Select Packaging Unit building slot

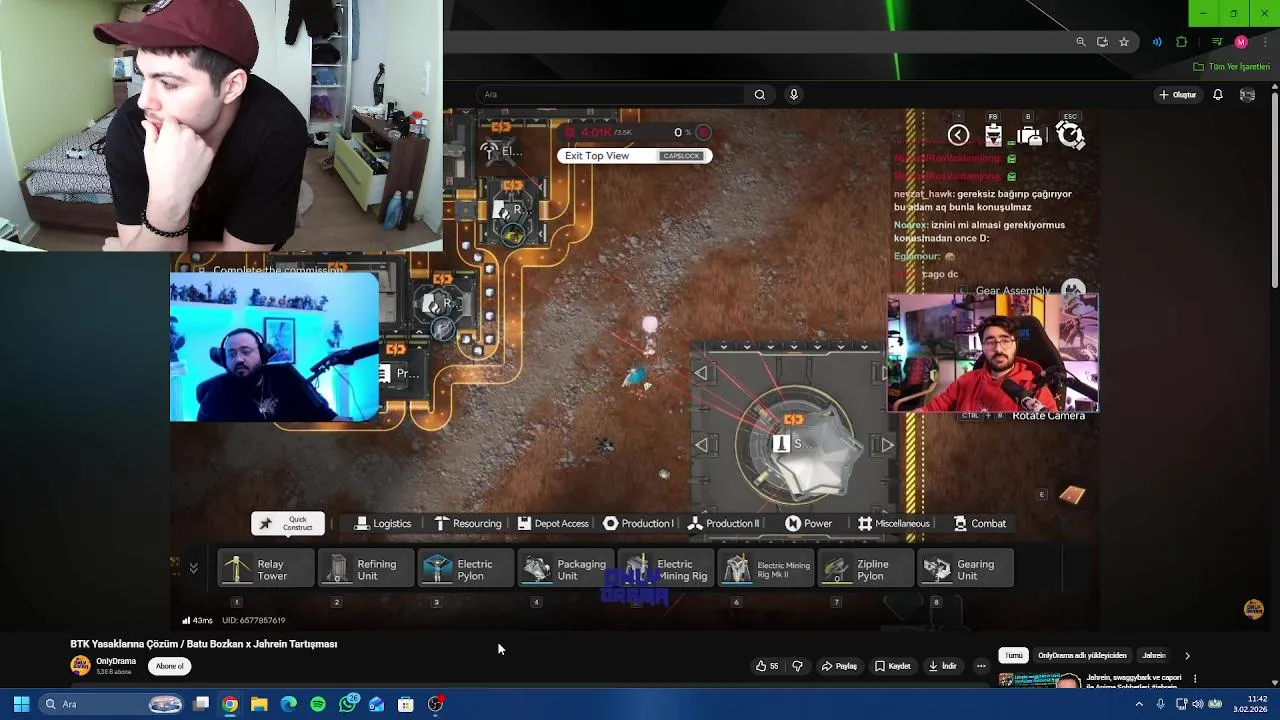tap(566, 569)
